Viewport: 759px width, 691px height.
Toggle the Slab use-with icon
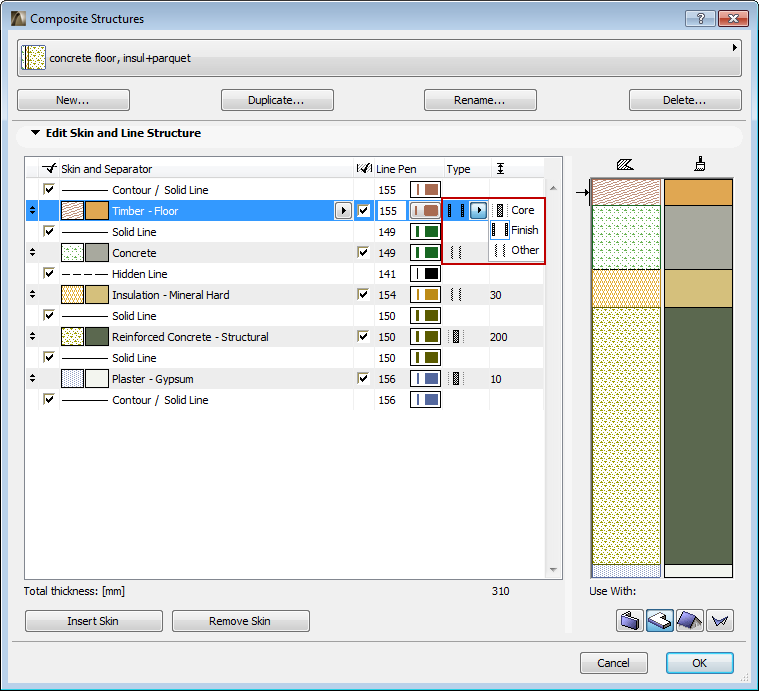[x=660, y=621]
